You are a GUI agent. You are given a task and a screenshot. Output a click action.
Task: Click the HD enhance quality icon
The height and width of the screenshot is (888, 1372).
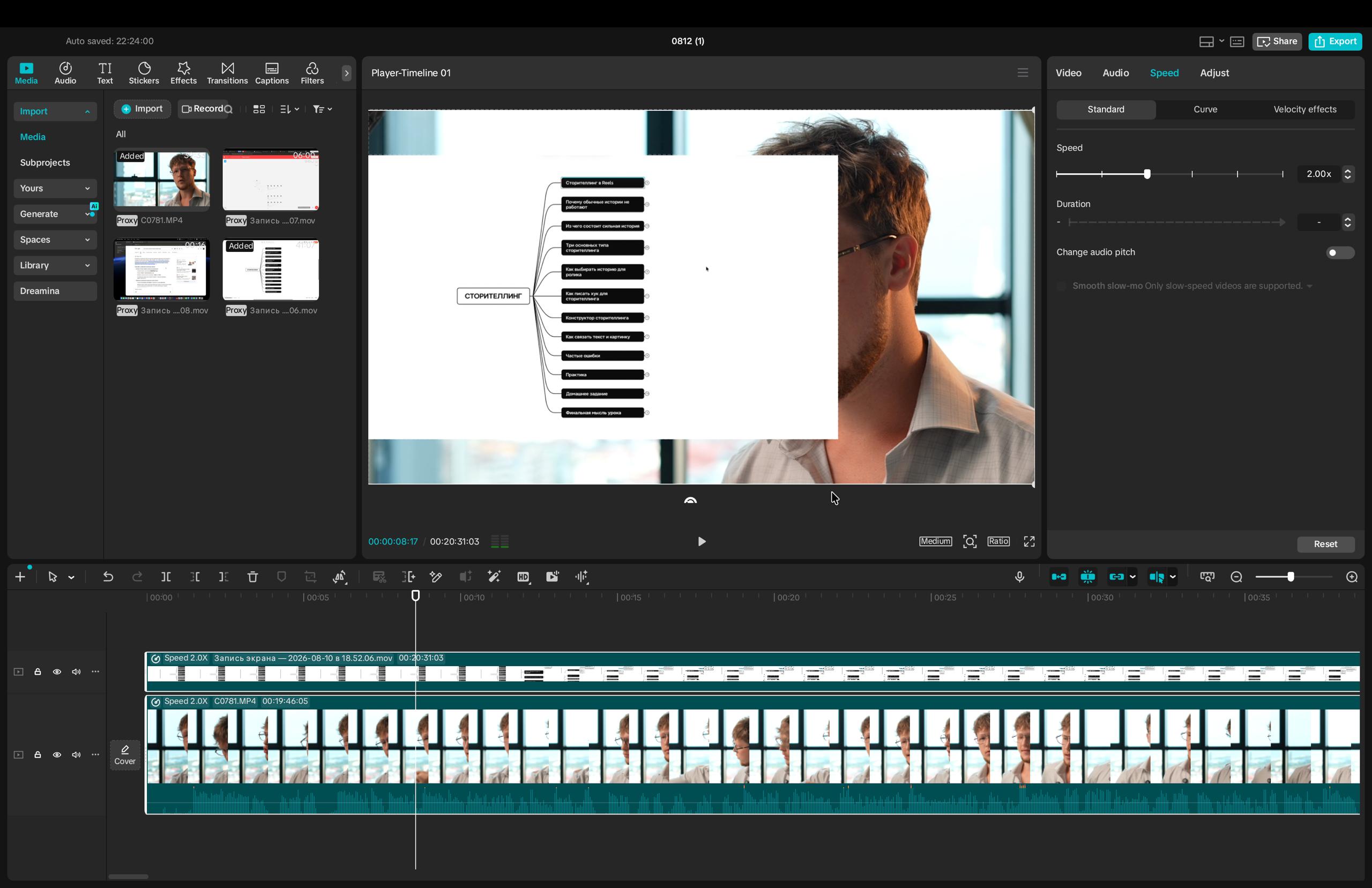[523, 577]
